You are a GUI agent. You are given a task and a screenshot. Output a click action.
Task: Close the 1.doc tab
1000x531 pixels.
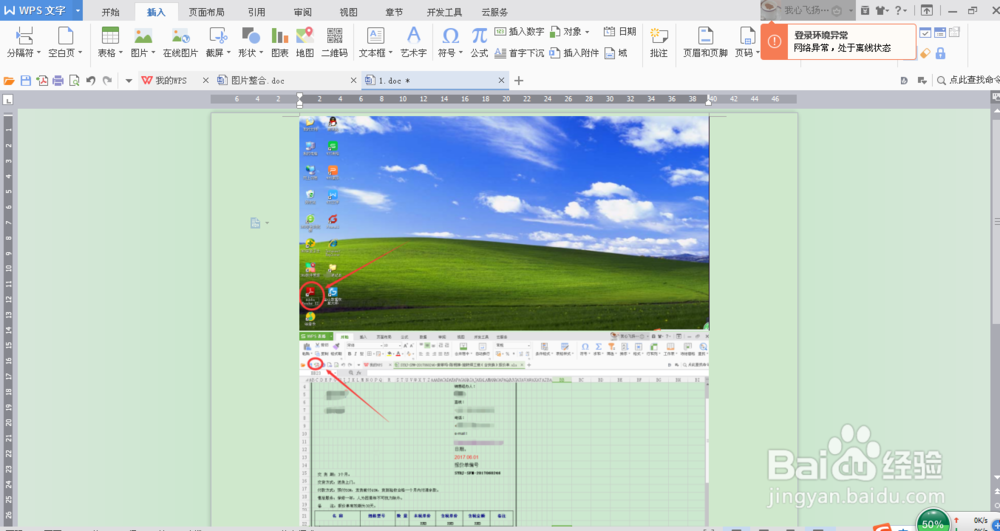pyautogui.click(x=501, y=80)
